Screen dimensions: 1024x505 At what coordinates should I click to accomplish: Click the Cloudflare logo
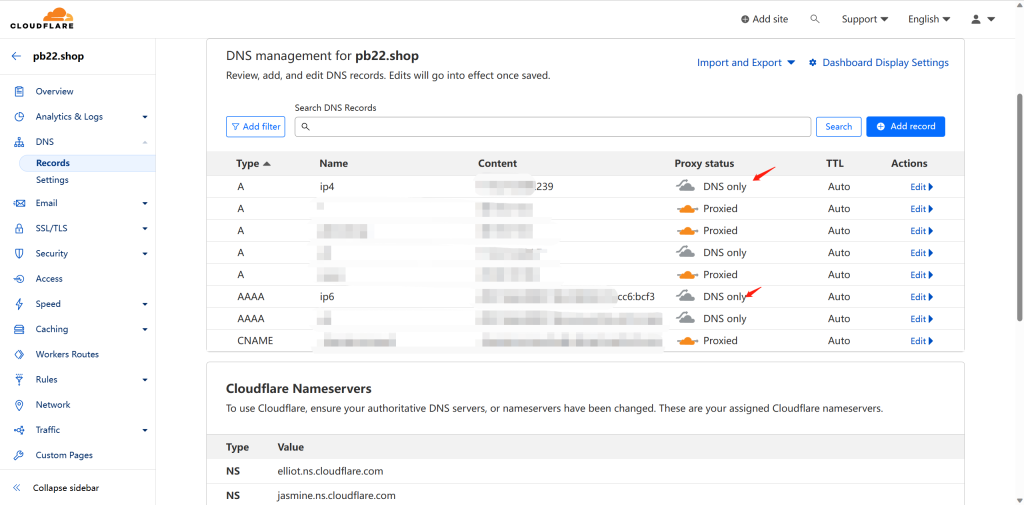(x=42, y=18)
